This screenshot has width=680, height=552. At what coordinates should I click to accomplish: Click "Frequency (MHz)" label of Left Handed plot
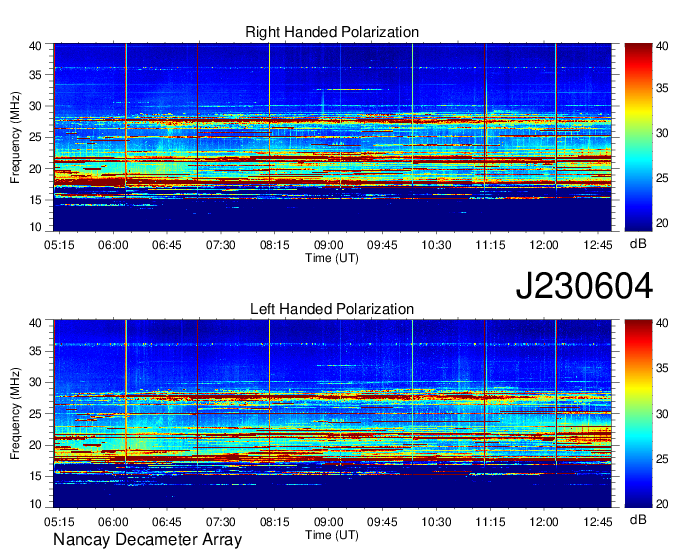[15, 414]
